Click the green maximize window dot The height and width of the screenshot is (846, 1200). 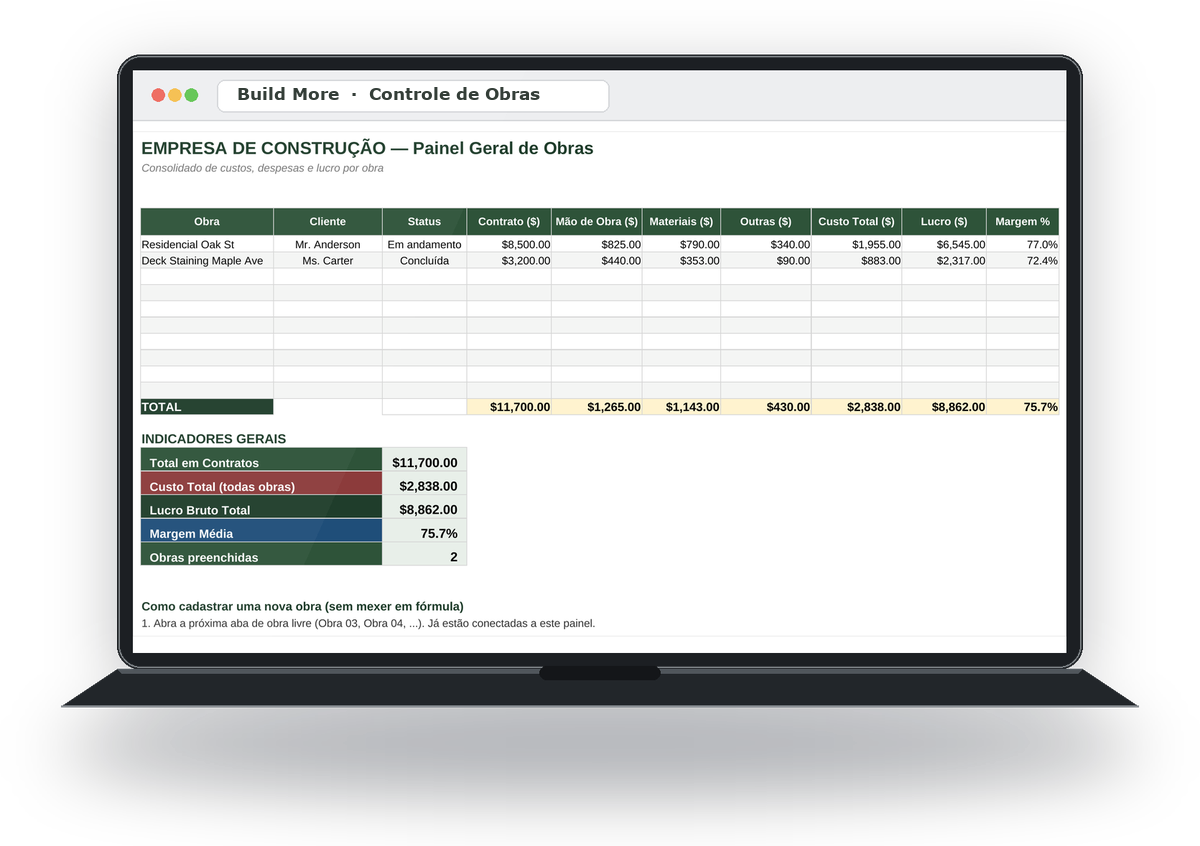click(x=191, y=95)
